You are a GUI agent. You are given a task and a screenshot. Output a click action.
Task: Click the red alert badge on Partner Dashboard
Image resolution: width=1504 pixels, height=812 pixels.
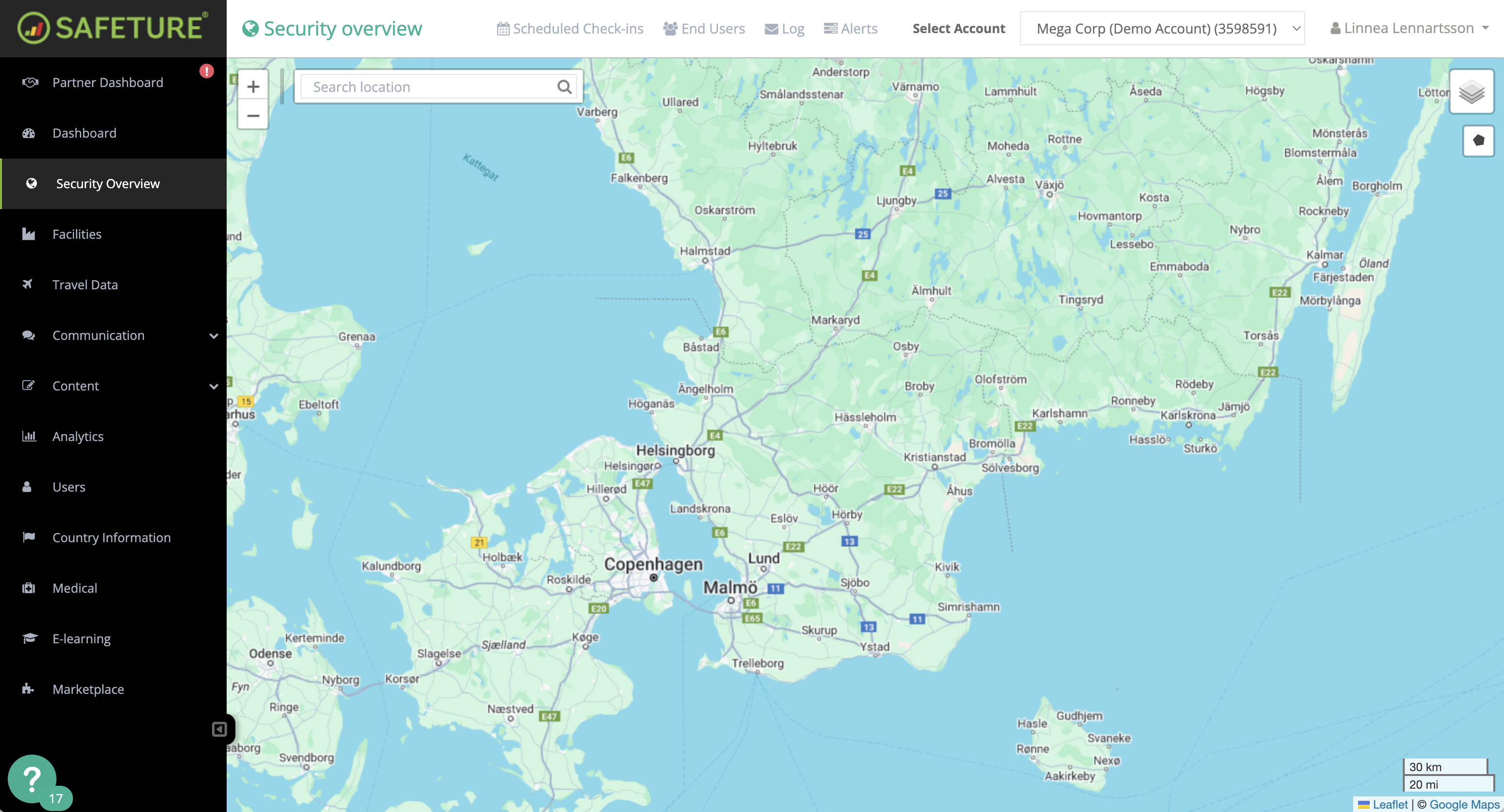pyautogui.click(x=207, y=71)
